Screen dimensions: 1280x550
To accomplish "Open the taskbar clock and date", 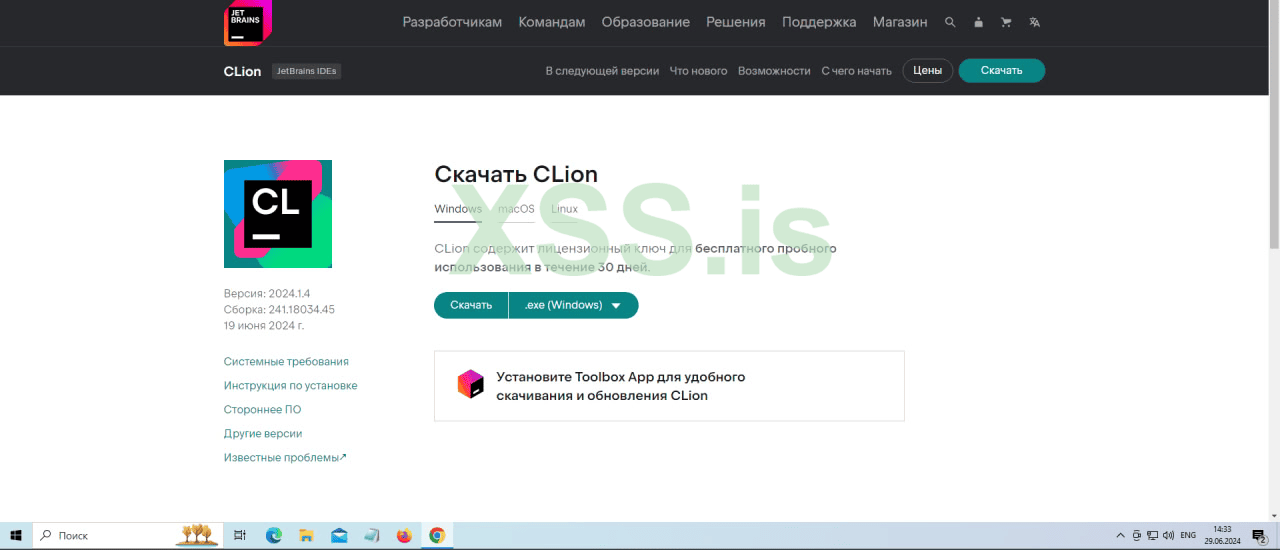I will tap(1222, 536).
